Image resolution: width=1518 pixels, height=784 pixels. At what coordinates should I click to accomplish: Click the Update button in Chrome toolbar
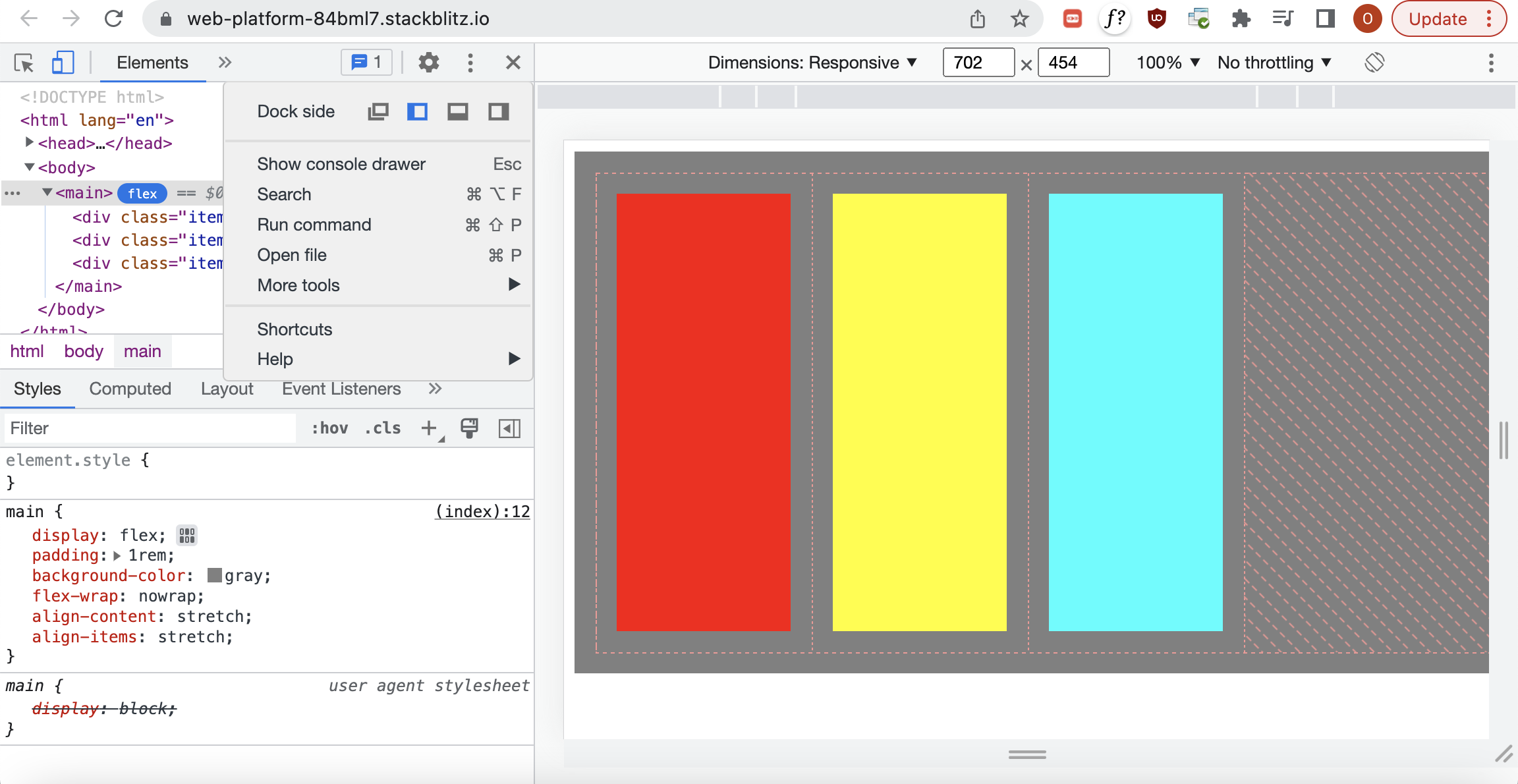(1449, 18)
